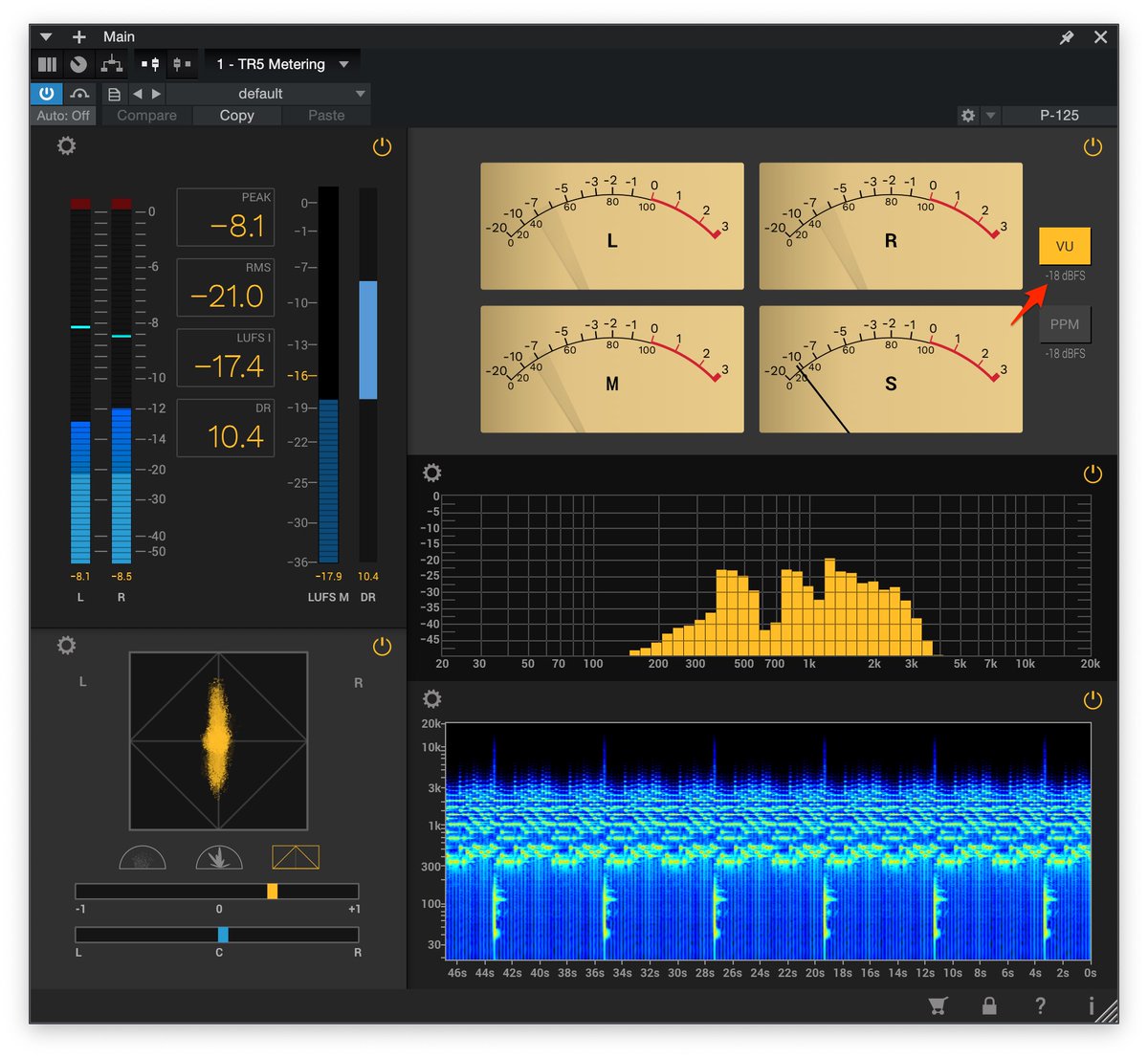Select the Main tab
Image resolution: width=1148 pixels, height=1058 pixels.
(119, 36)
